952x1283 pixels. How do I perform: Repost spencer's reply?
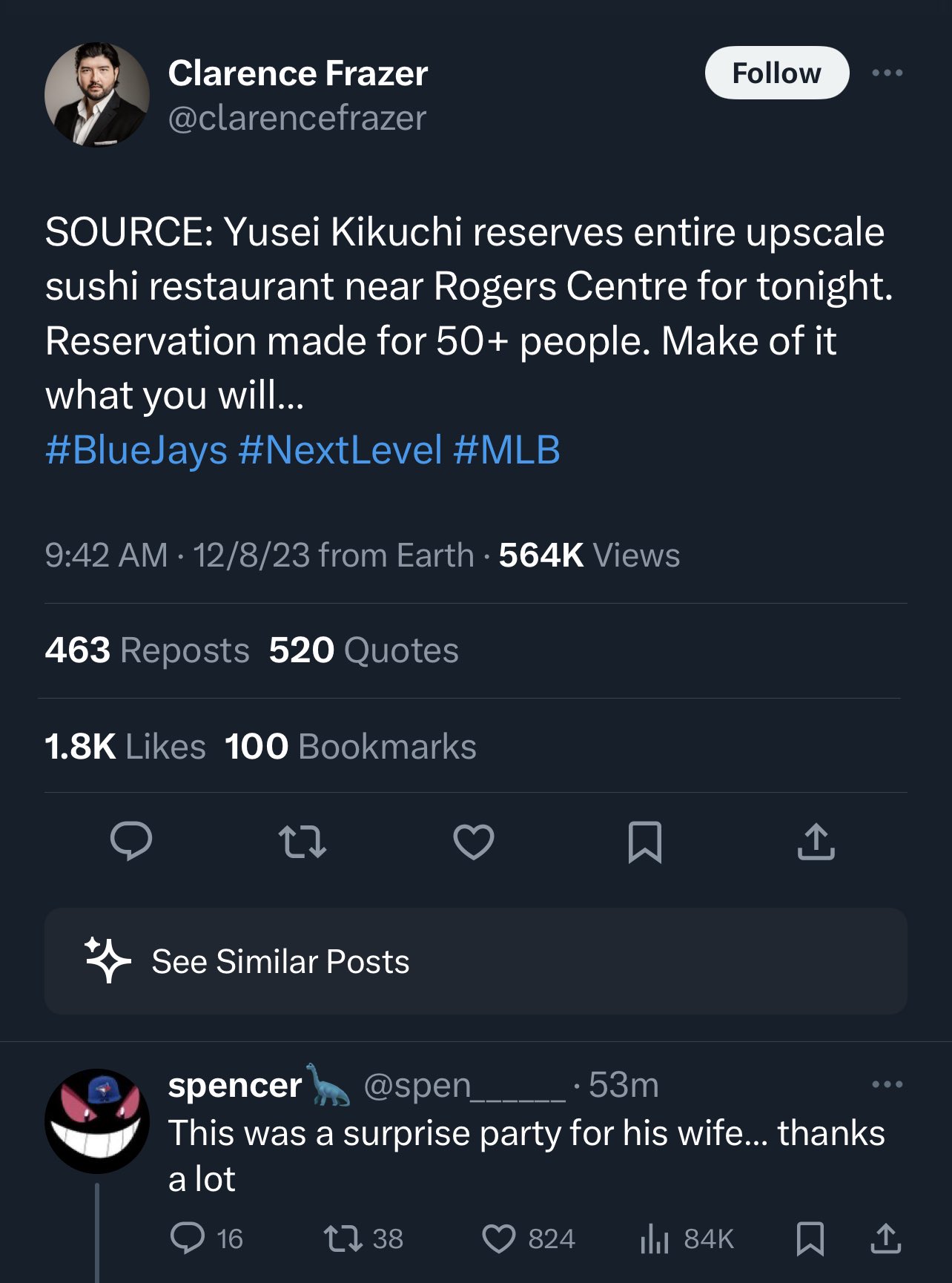343,1239
